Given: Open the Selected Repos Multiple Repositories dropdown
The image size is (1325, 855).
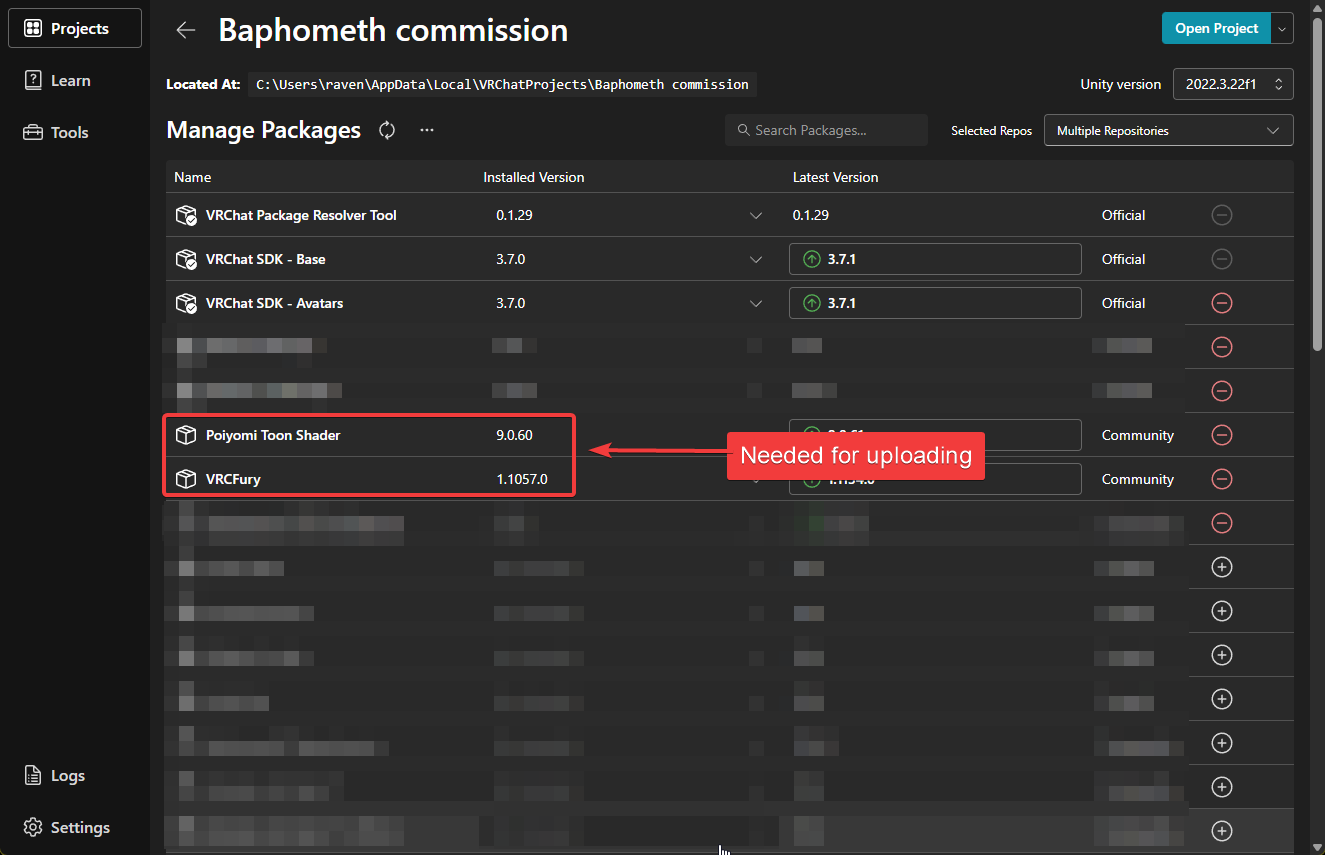Looking at the screenshot, I should point(1168,130).
